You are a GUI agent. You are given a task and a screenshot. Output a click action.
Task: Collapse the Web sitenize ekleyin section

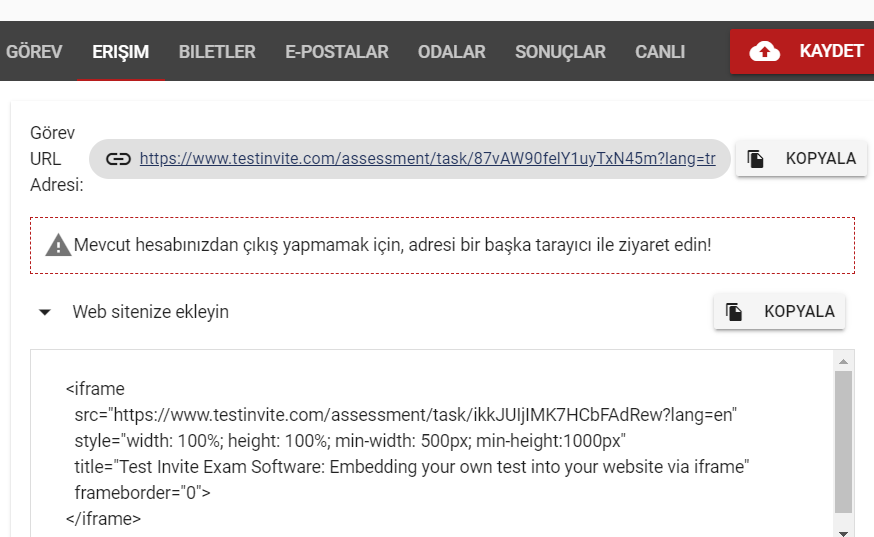45,312
